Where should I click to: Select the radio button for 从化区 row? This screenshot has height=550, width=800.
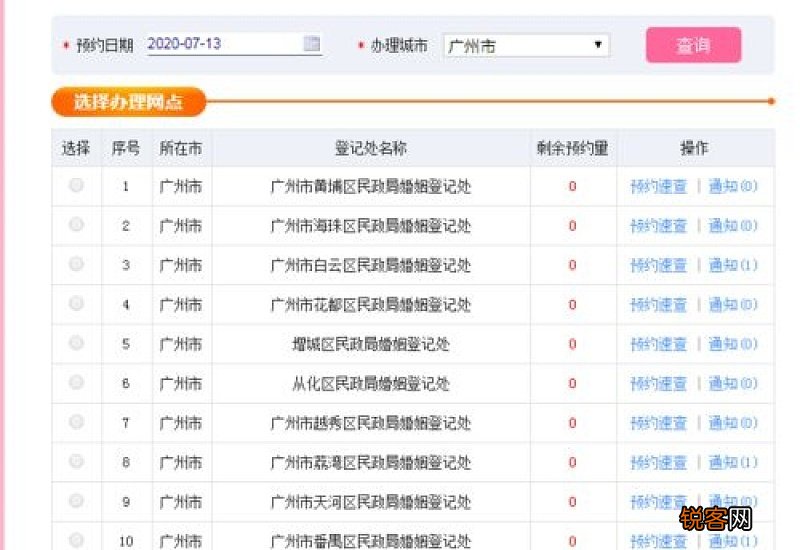click(x=77, y=382)
